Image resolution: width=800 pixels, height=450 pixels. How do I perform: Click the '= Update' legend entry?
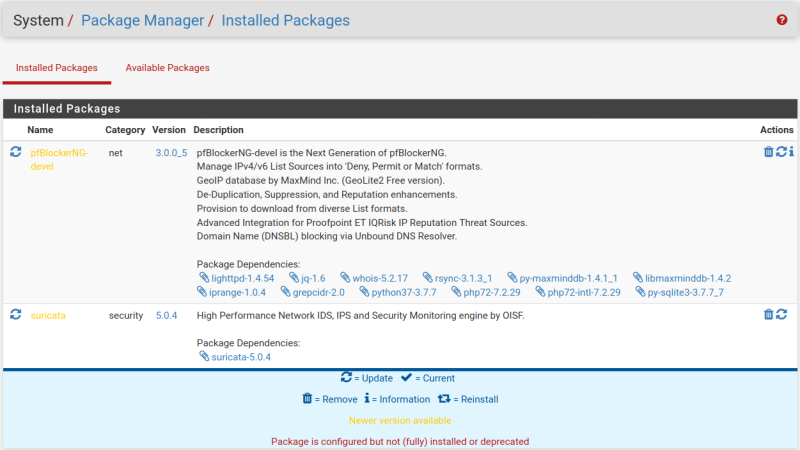coord(367,378)
